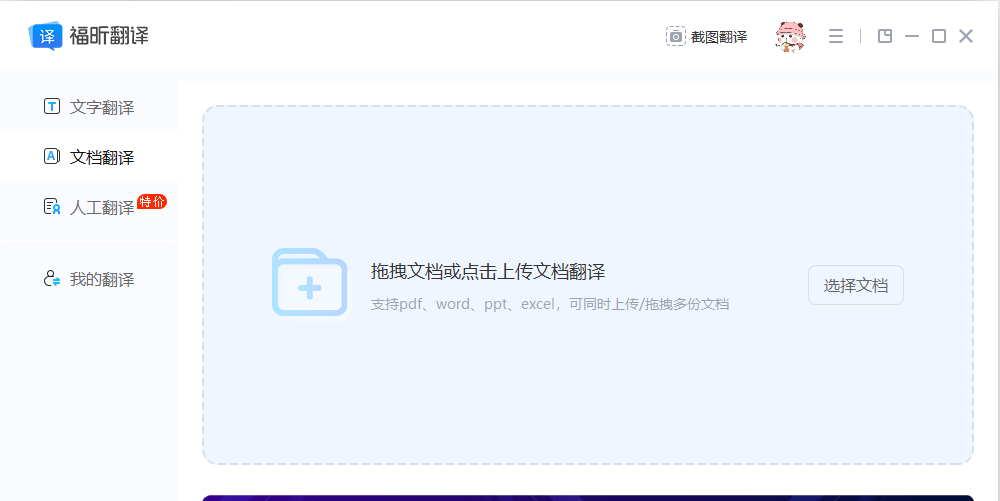Switch to 文字翻译 tab

(x=89, y=106)
